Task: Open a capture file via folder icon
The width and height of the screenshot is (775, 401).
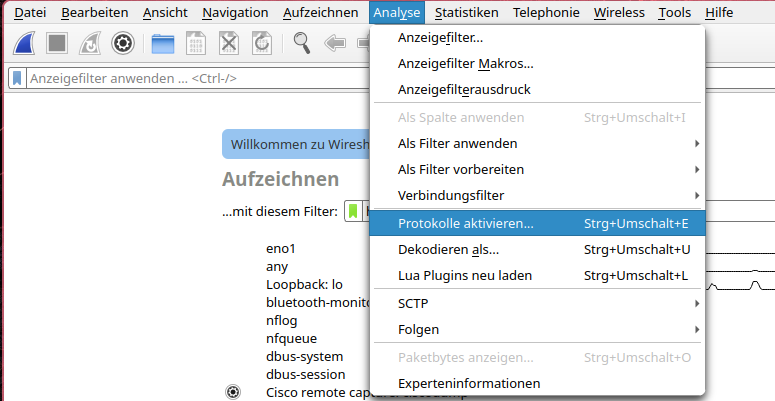Action: coord(163,44)
